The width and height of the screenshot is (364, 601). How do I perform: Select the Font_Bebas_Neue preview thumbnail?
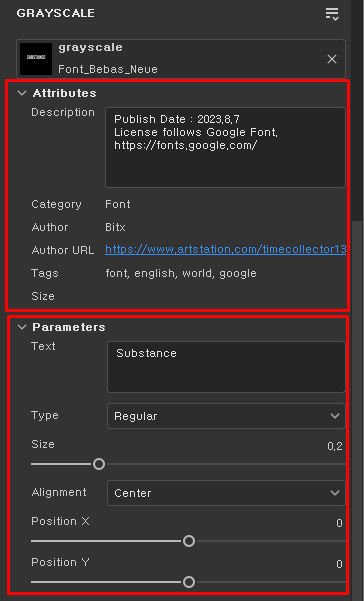point(36,59)
